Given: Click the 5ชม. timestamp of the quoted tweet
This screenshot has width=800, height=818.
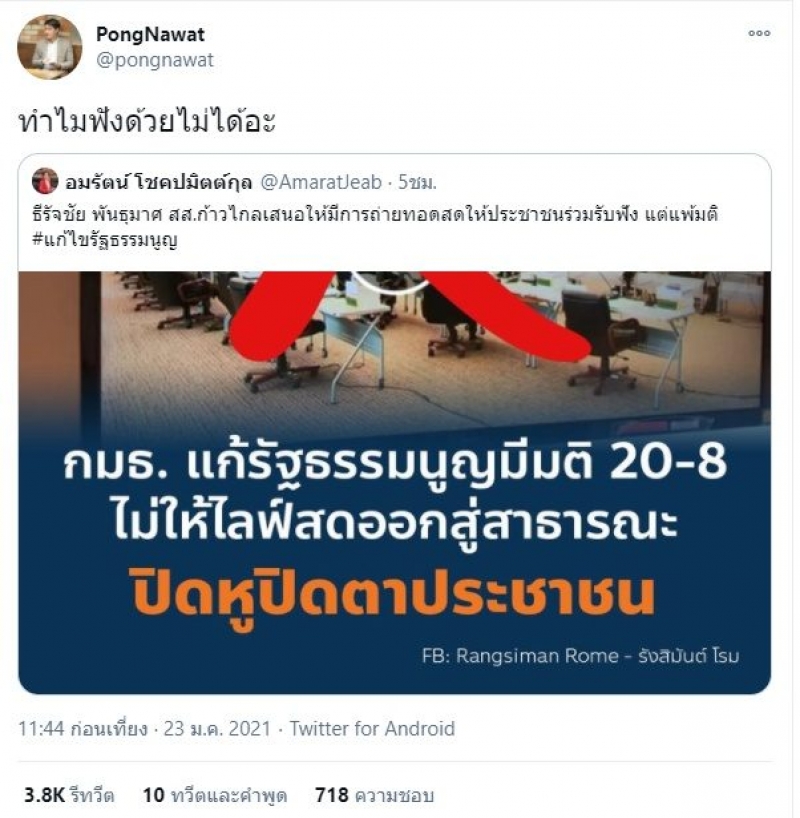Looking at the screenshot, I should (417, 182).
